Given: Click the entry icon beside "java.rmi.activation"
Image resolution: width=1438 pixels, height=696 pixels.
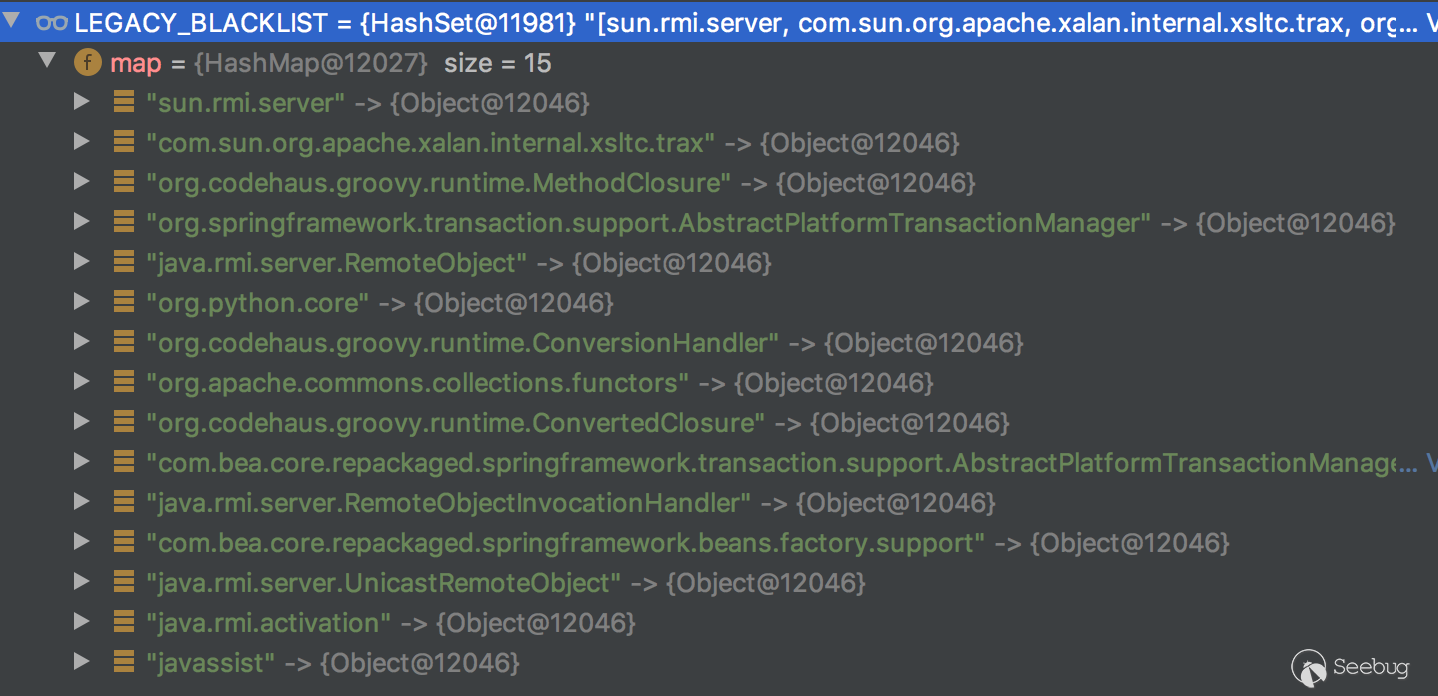Looking at the screenshot, I should pos(124,622).
